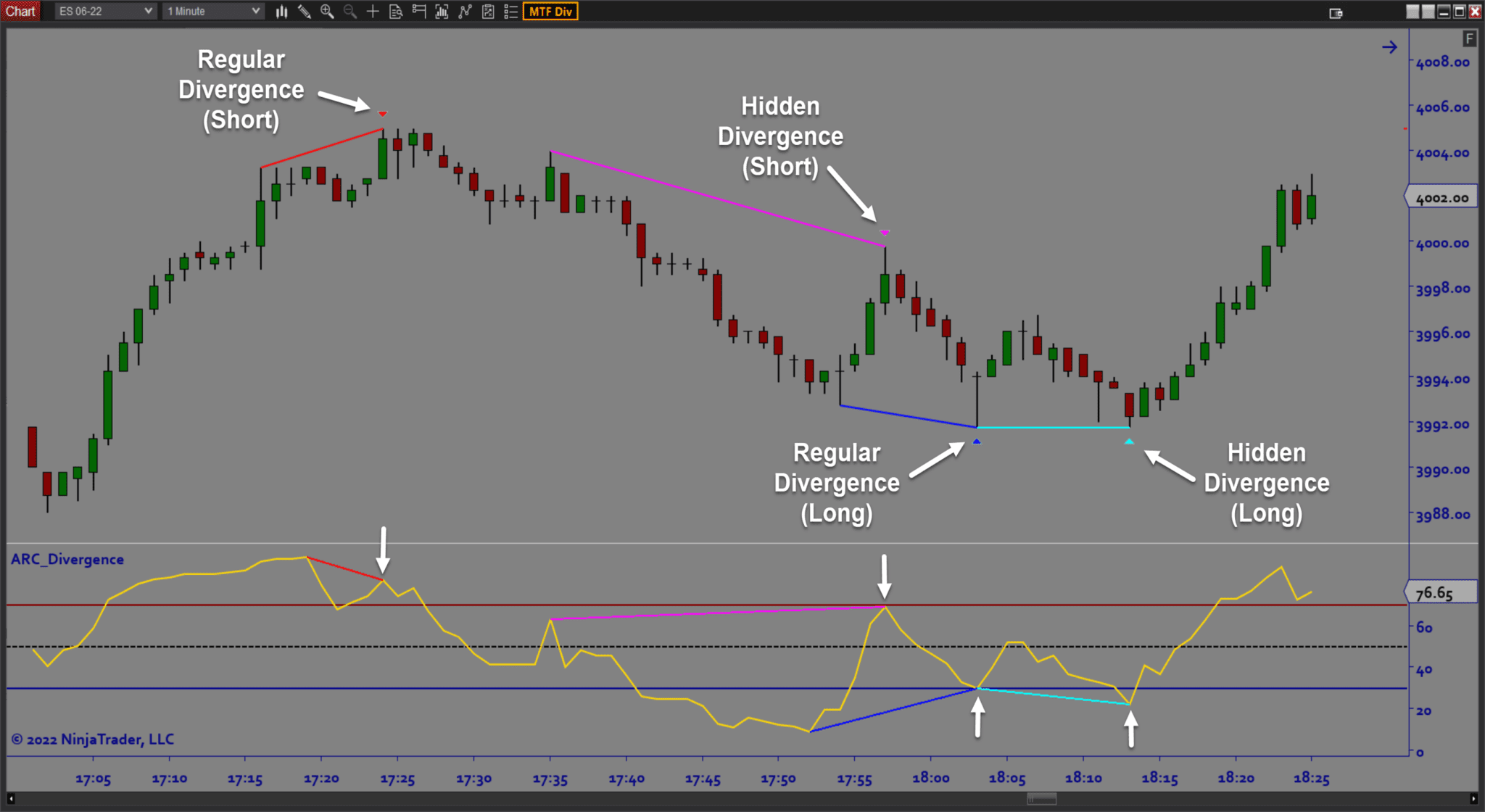The height and width of the screenshot is (812, 1485).
Task: Click the 60 level on indicator axis
Action: click(1424, 627)
